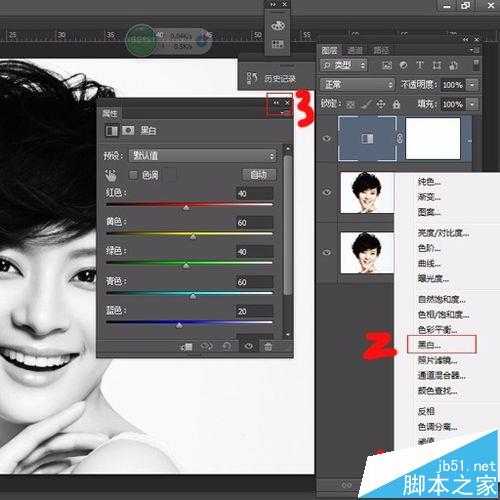Open the layer filter 类型 dropdown
The width and height of the screenshot is (500, 500).
coord(343,65)
